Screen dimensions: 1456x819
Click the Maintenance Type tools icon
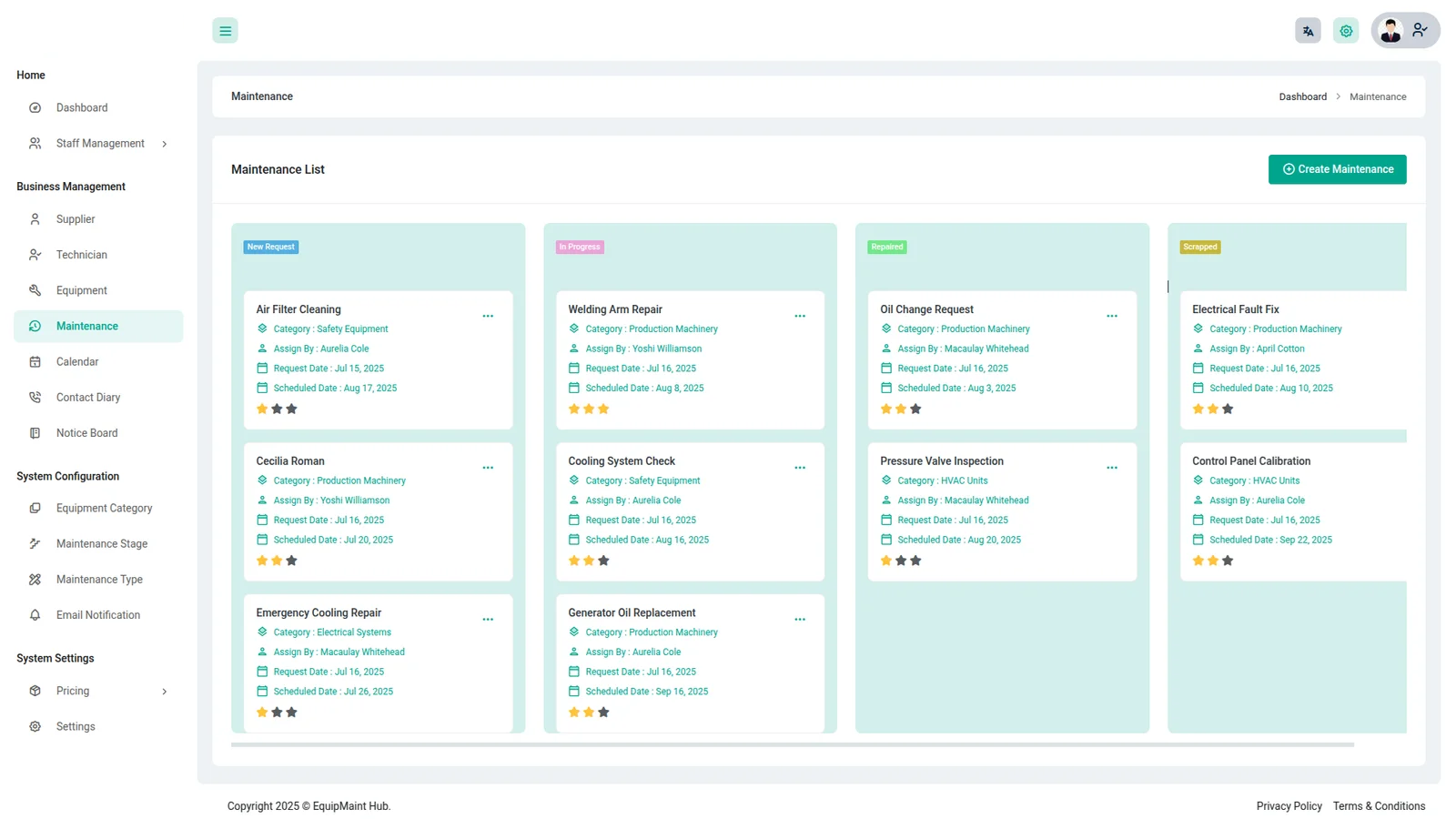click(x=35, y=580)
